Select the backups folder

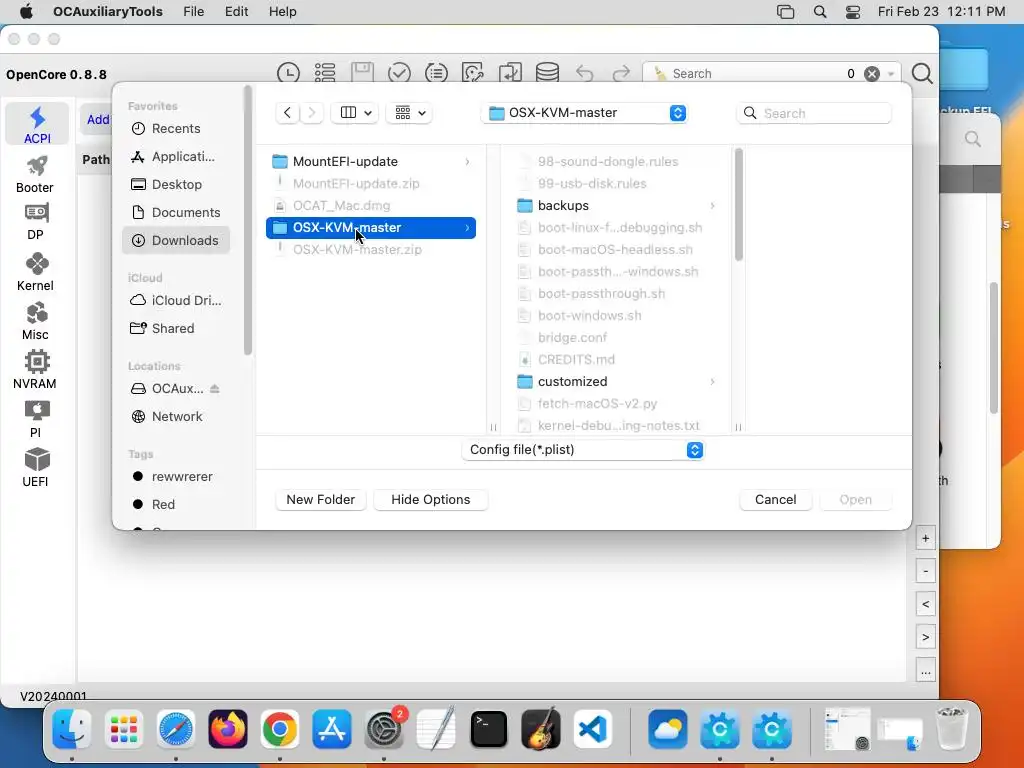617,206
